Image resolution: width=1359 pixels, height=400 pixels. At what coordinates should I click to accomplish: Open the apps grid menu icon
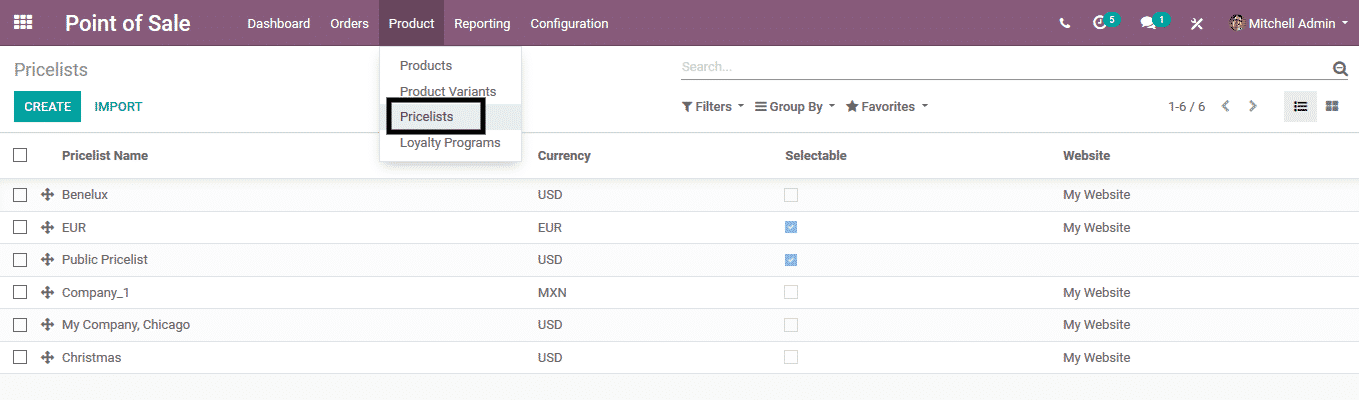pos(22,22)
